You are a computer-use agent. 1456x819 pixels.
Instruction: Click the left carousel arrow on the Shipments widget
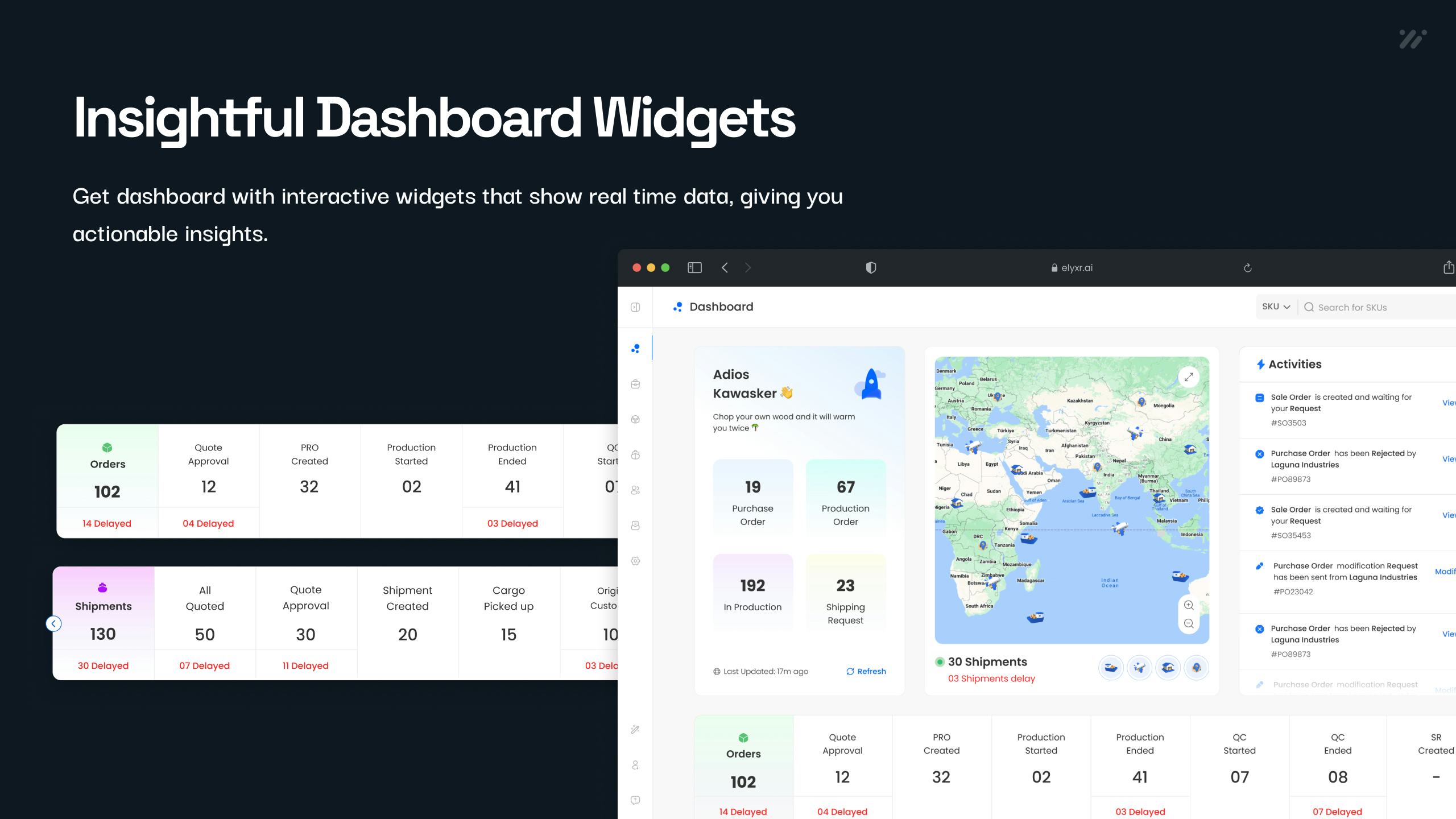click(x=53, y=624)
